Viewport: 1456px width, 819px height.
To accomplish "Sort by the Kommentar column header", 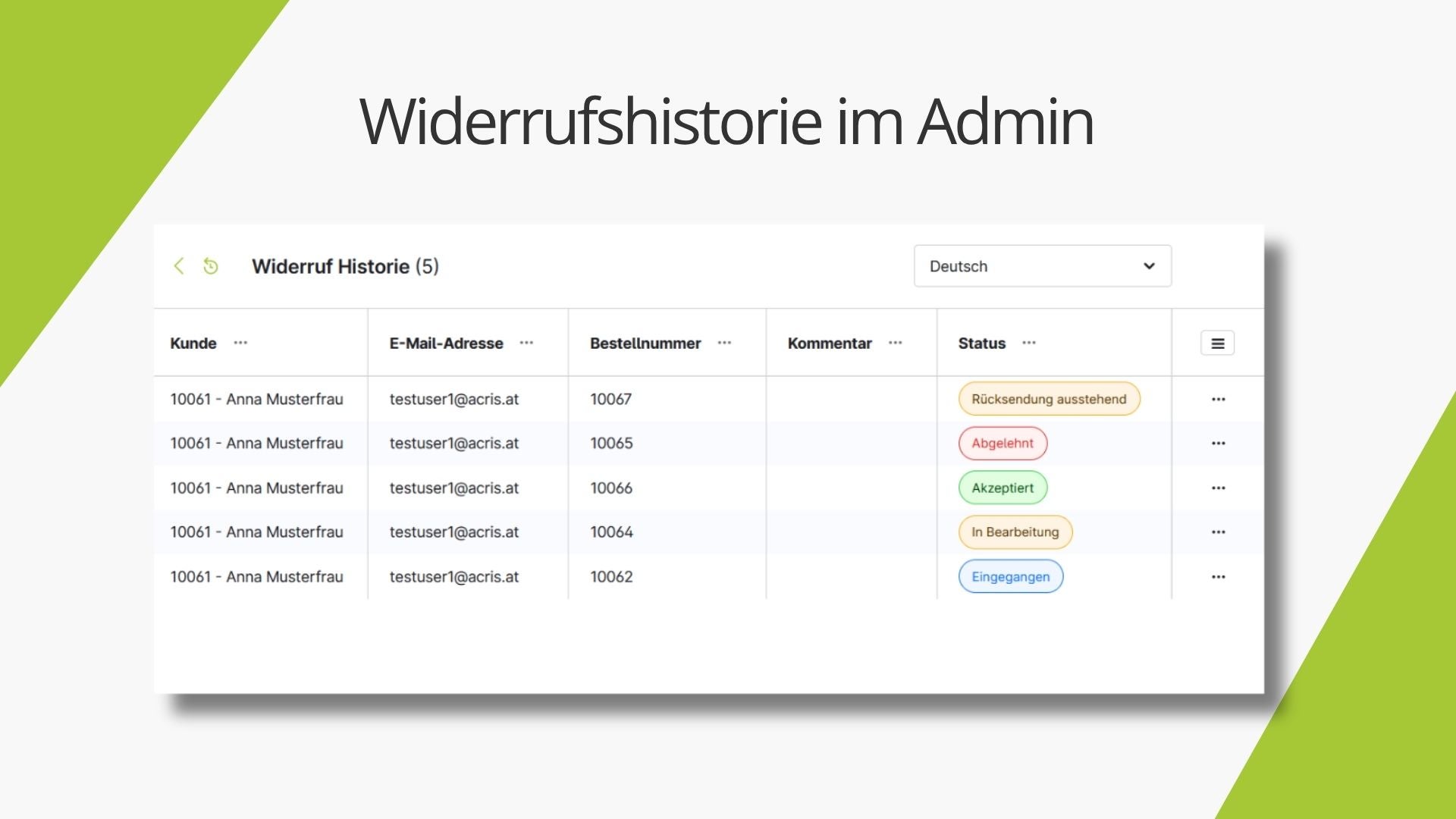I will (830, 344).
